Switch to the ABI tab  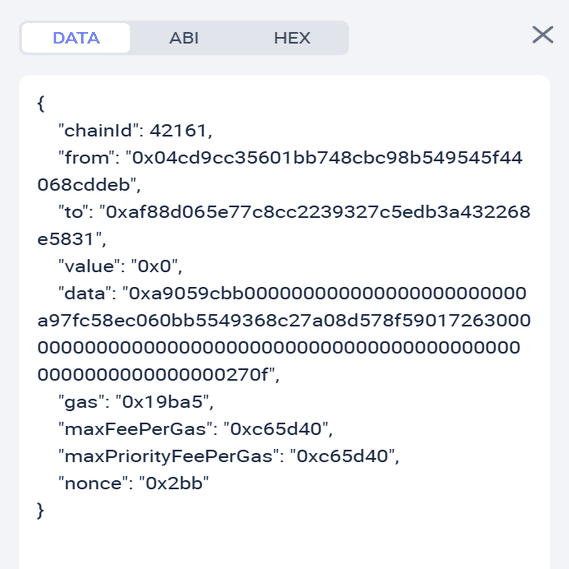click(184, 38)
